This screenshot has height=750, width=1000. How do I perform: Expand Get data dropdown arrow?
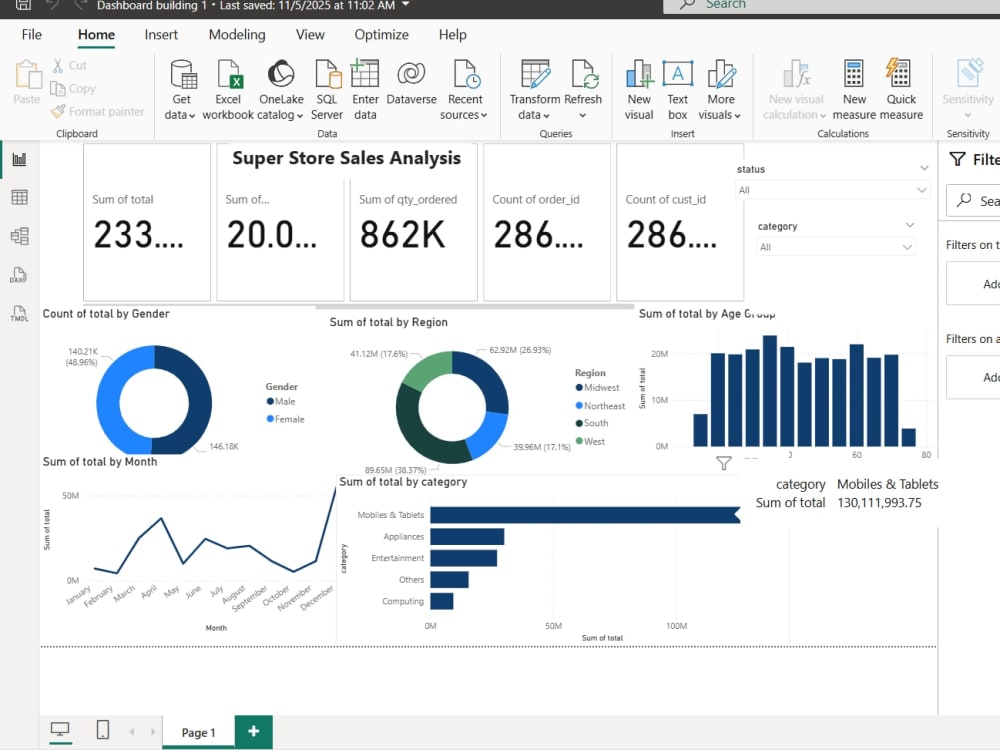192,115
